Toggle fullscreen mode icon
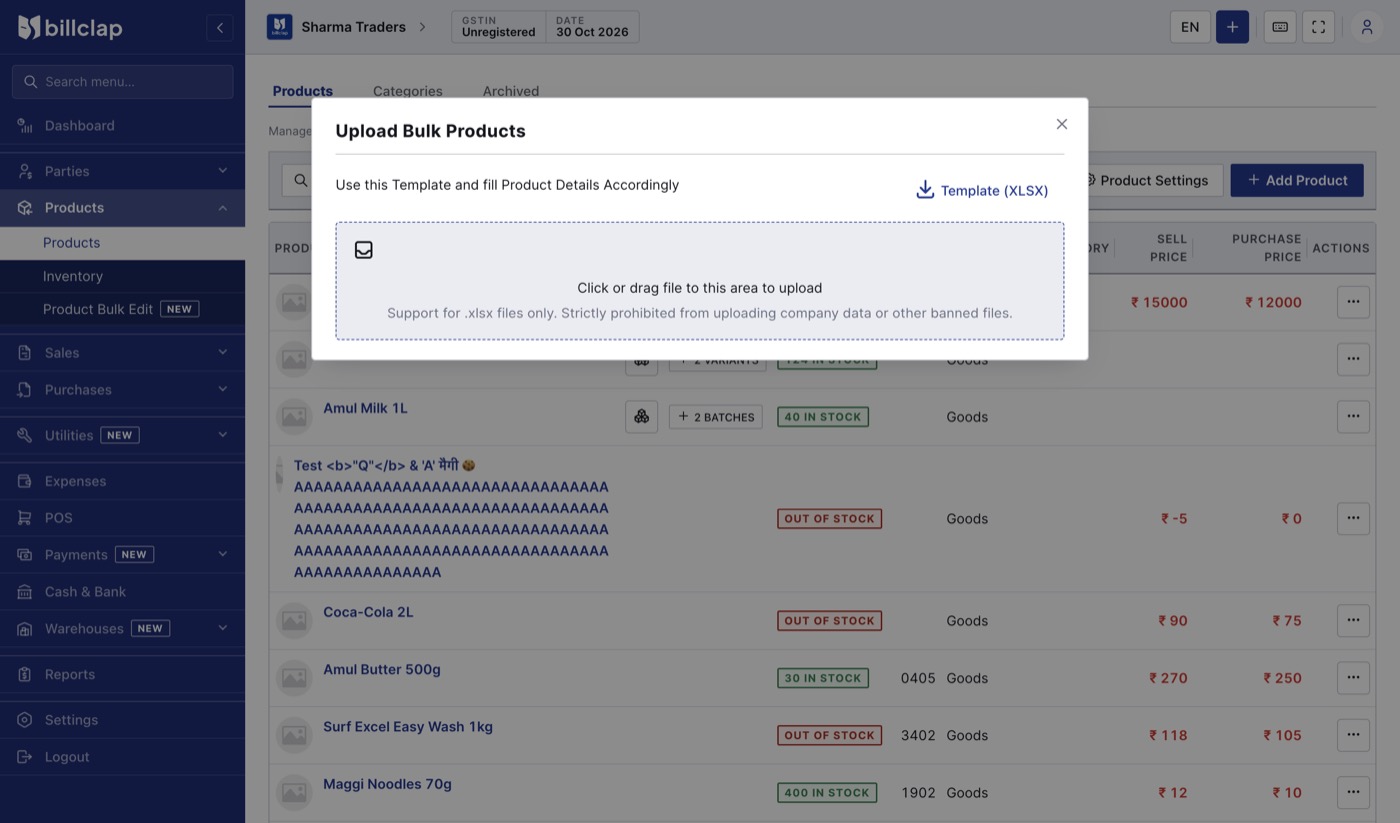The width and height of the screenshot is (1400, 823). [x=1318, y=27]
